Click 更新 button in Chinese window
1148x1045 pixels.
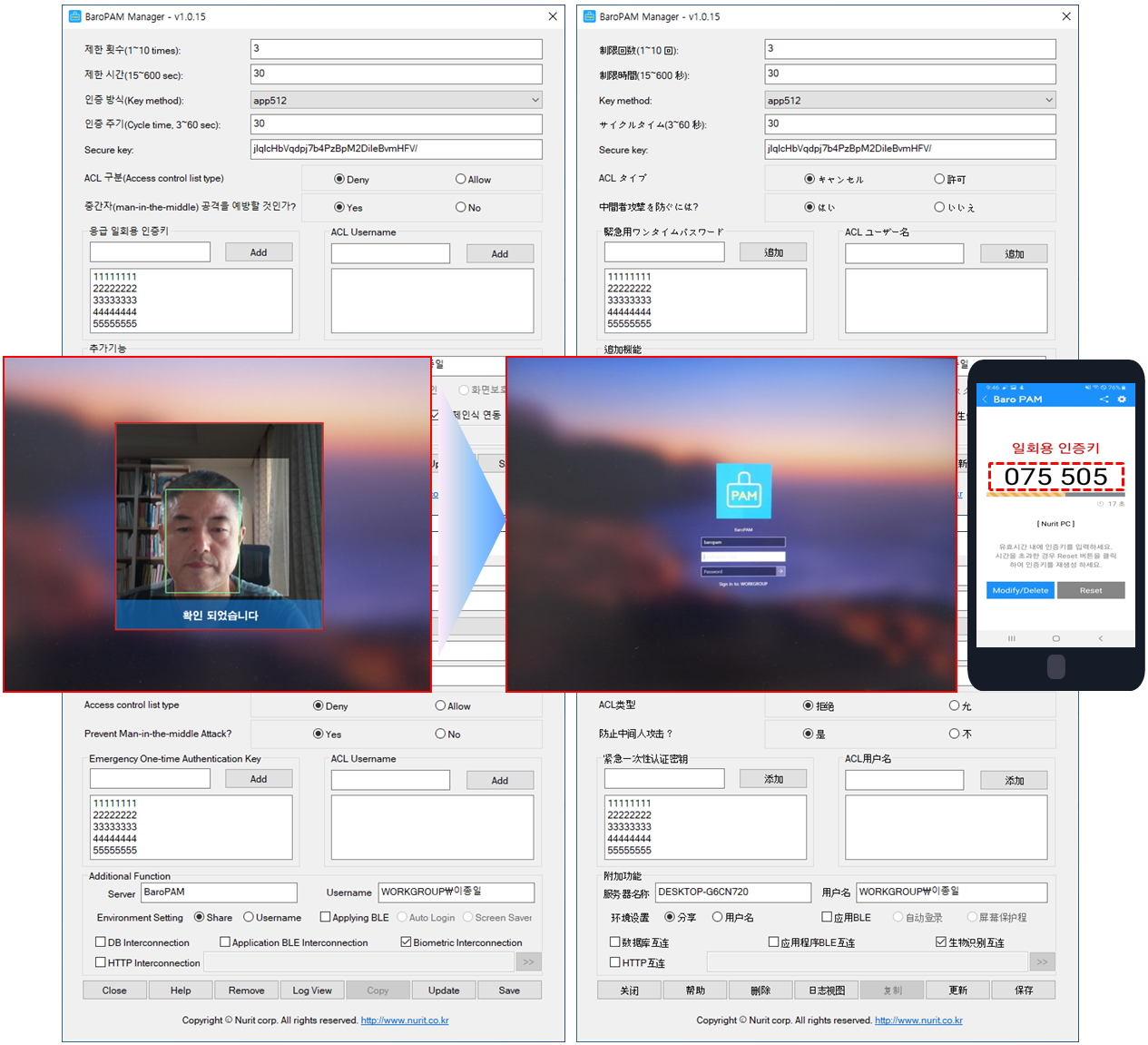(x=957, y=991)
